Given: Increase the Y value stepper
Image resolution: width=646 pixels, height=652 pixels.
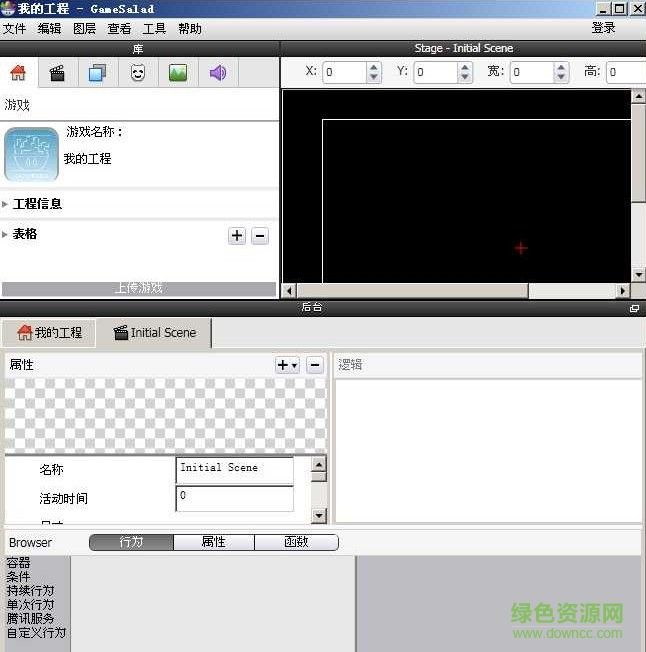Looking at the screenshot, I should point(465,67).
